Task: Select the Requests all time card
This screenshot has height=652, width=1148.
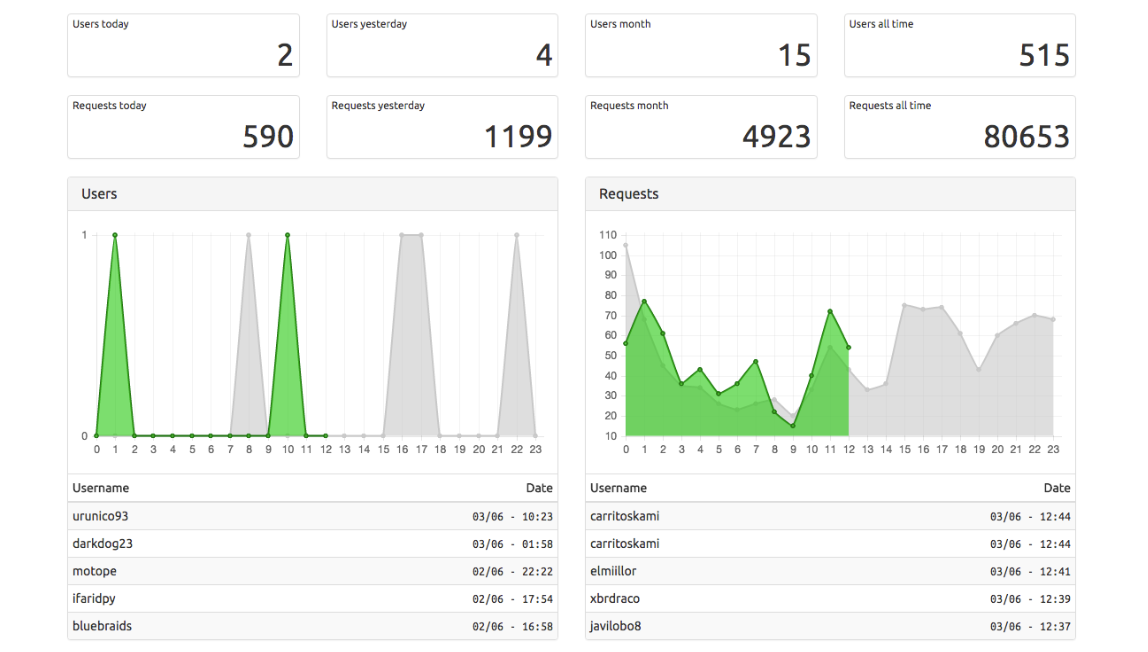Action: pos(959,127)
